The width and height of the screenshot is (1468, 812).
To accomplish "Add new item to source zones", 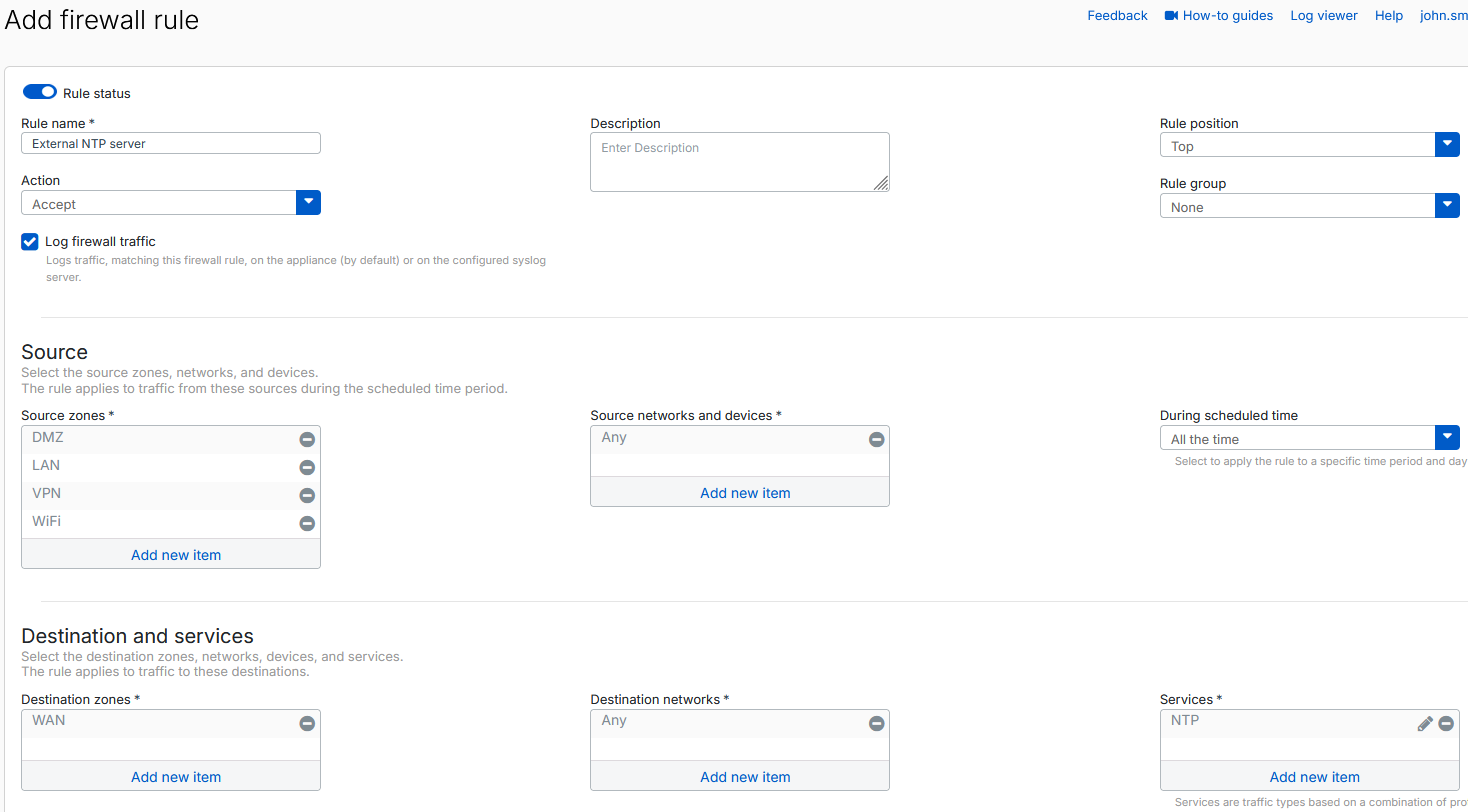I will pos(176,555).
